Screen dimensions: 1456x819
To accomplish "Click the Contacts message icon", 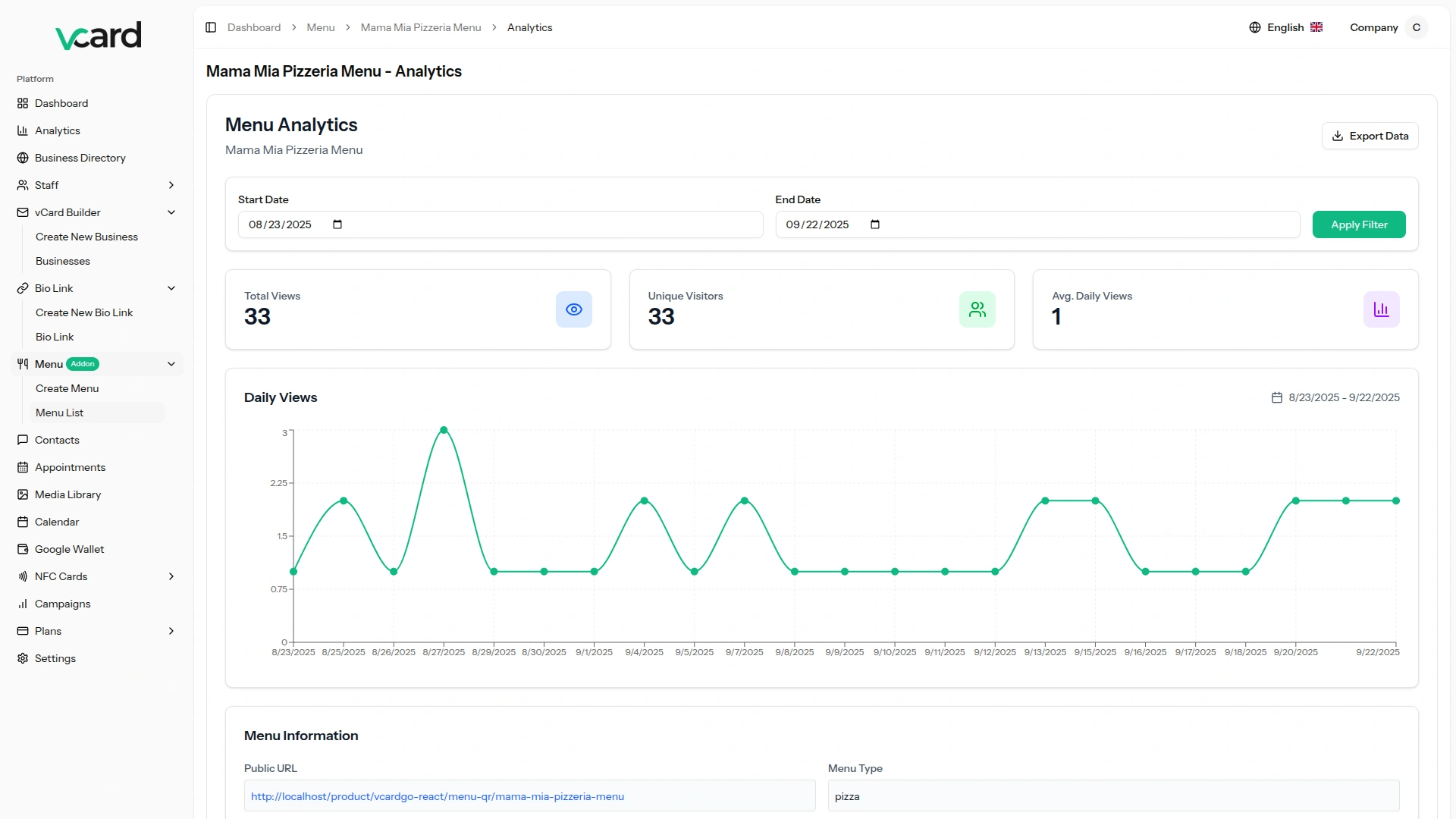I will click(23, 440).
